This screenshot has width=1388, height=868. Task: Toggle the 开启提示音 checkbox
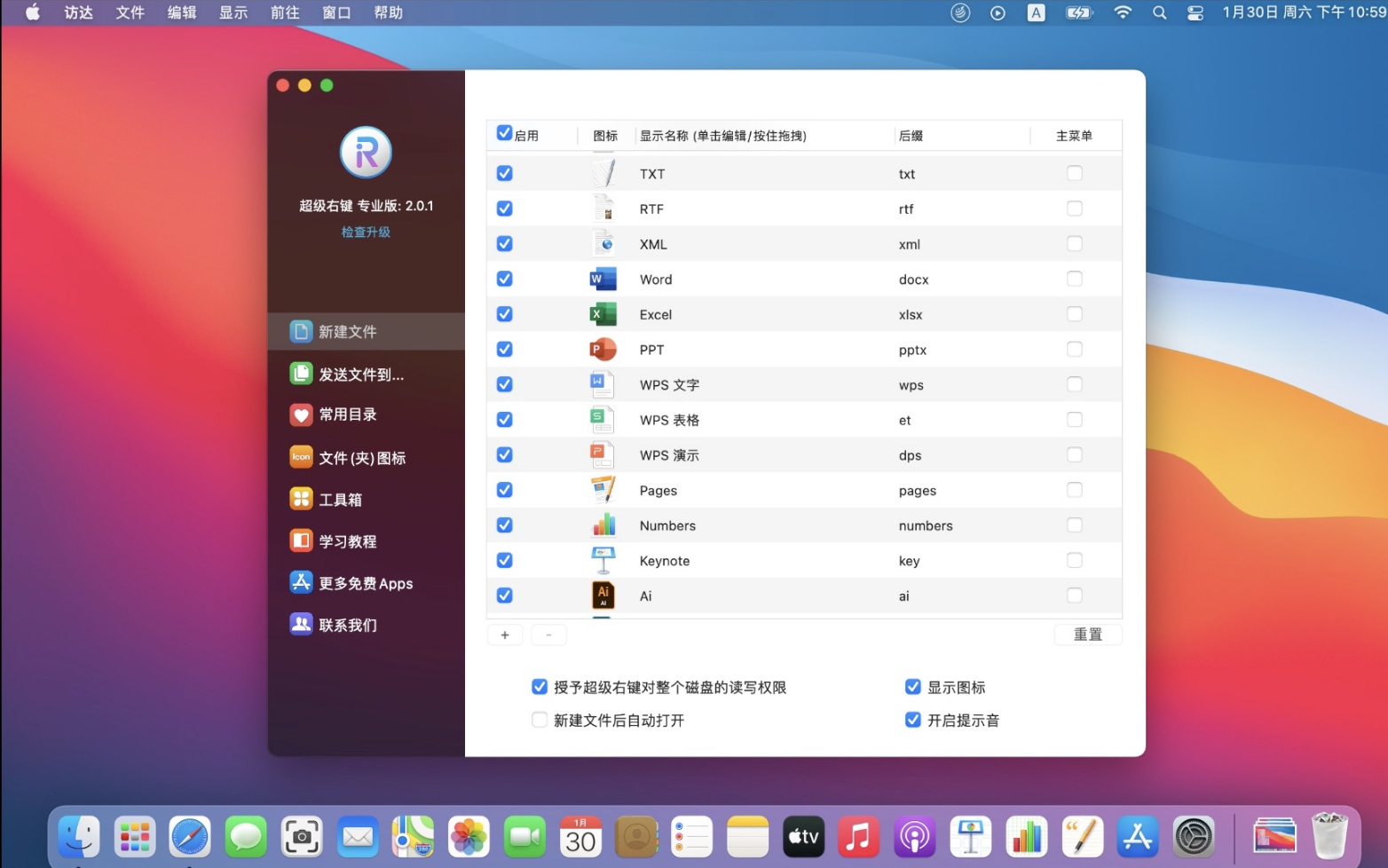[x=912, y=720]
